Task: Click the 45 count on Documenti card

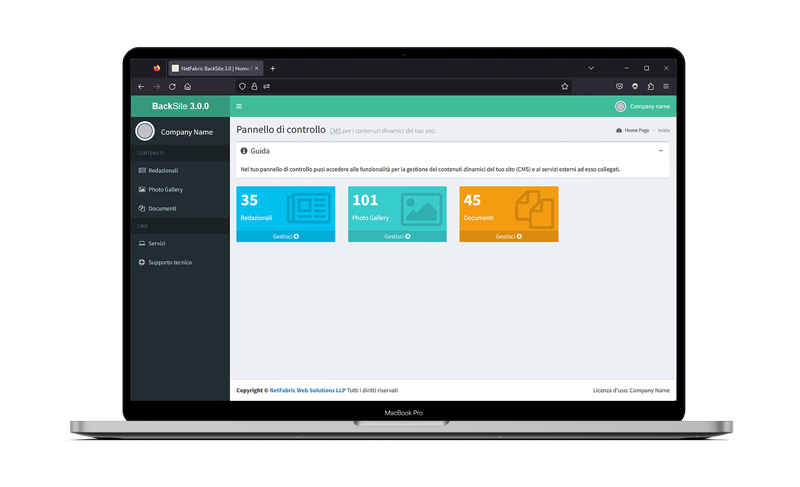Action: 472,200
